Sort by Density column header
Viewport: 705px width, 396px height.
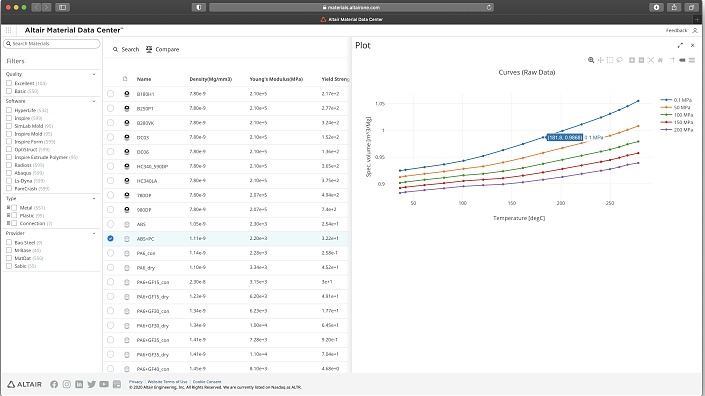coord(210,79)
